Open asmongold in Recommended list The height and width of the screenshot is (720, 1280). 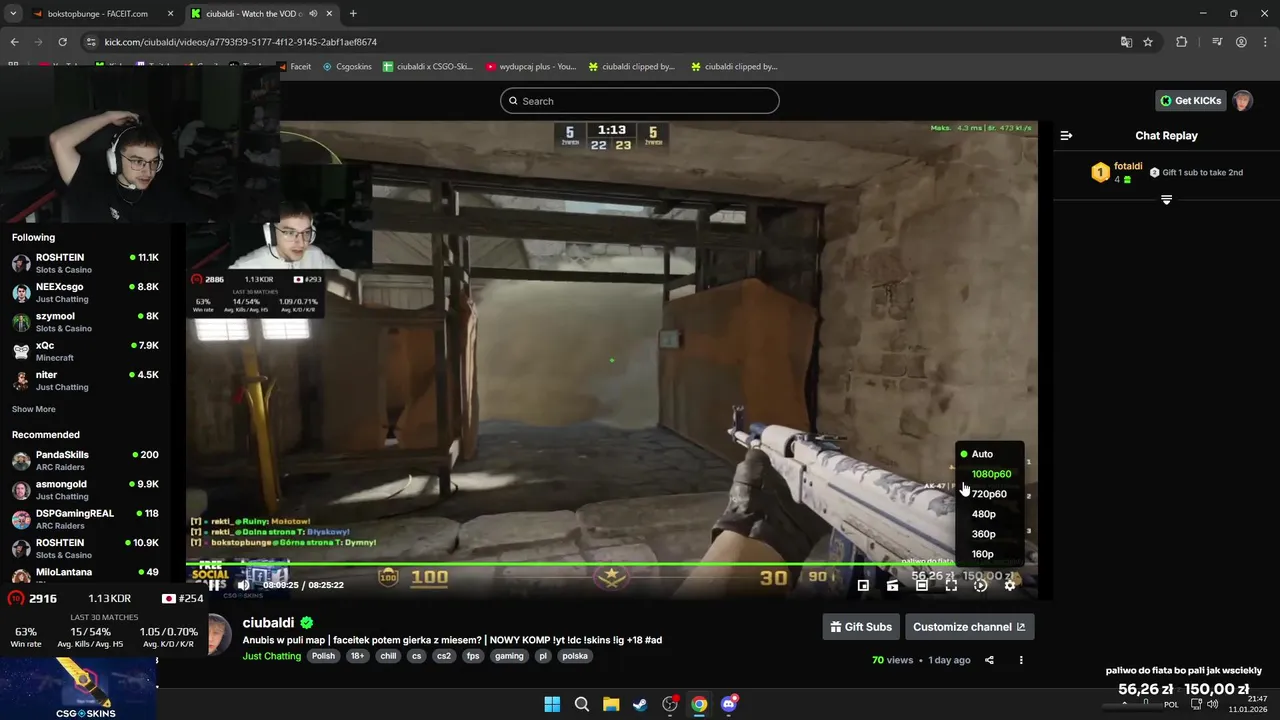pyautogui.click(x=85, y=490)
